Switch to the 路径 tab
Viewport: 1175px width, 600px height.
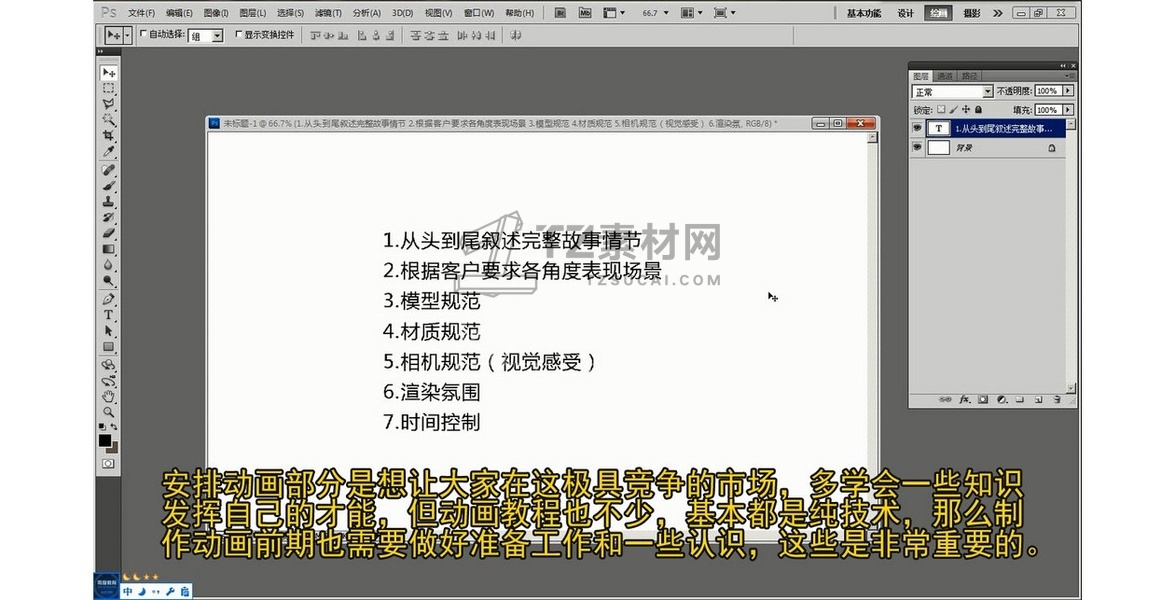click(x=970, y=76)
